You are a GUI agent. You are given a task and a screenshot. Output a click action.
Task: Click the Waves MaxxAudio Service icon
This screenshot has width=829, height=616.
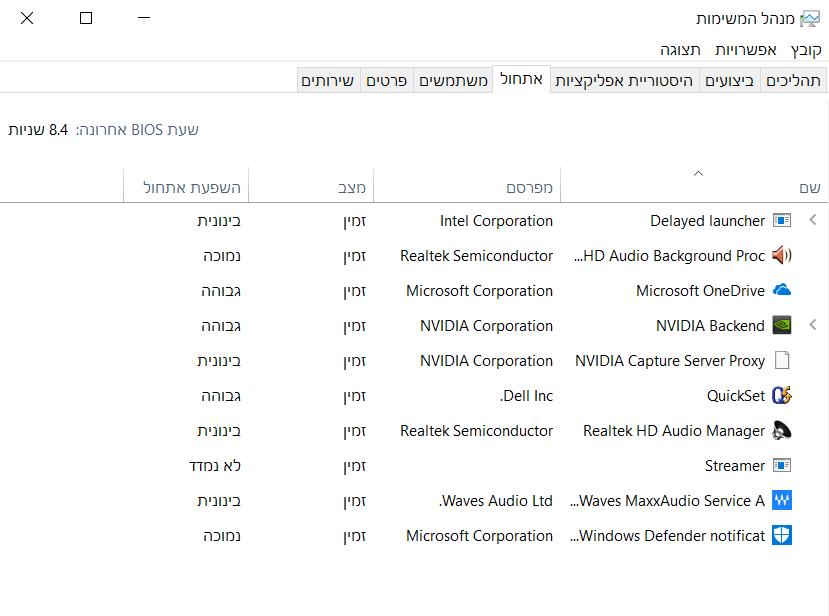click(782, 501)
